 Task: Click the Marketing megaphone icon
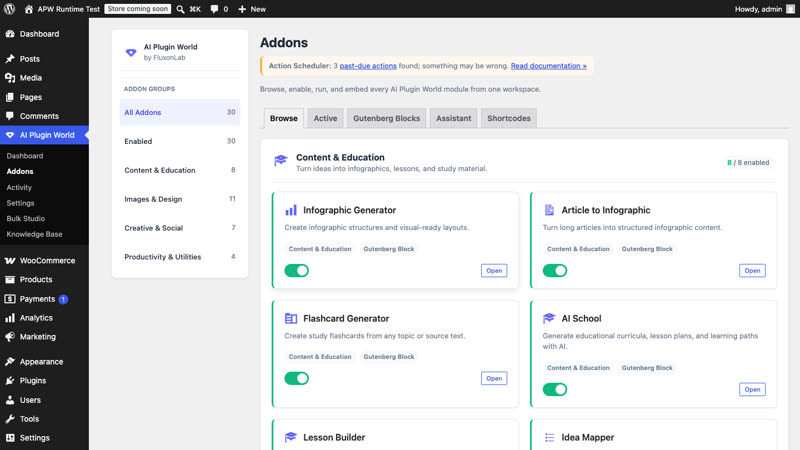click(10, 337)
